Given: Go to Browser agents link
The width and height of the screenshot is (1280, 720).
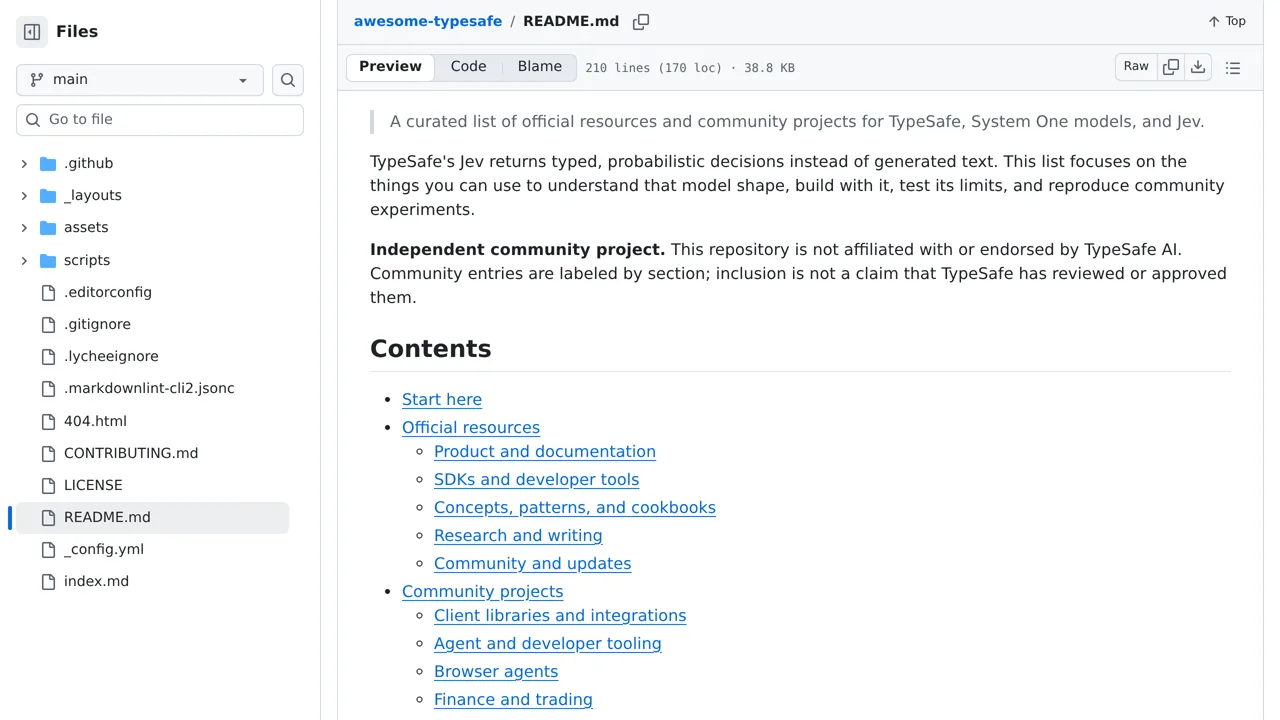Looking at the screenshot, I should point(496,671).
